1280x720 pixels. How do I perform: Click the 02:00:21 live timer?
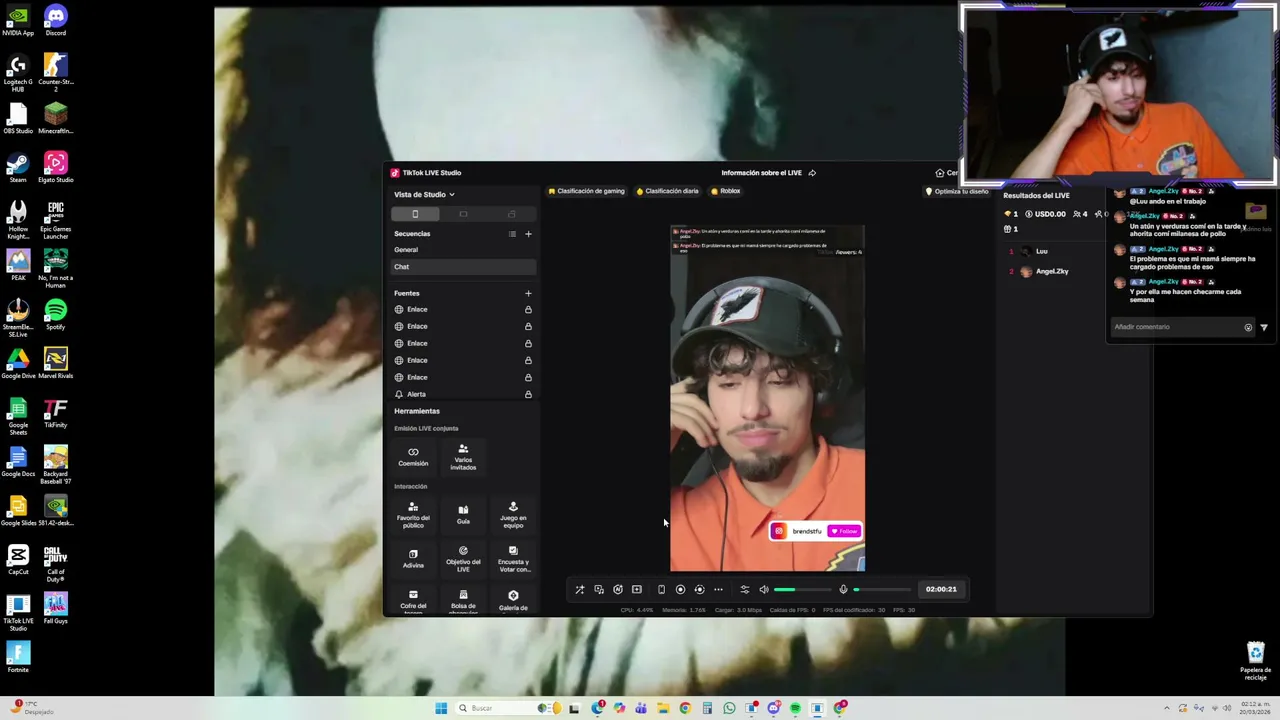tap(941, 589)
